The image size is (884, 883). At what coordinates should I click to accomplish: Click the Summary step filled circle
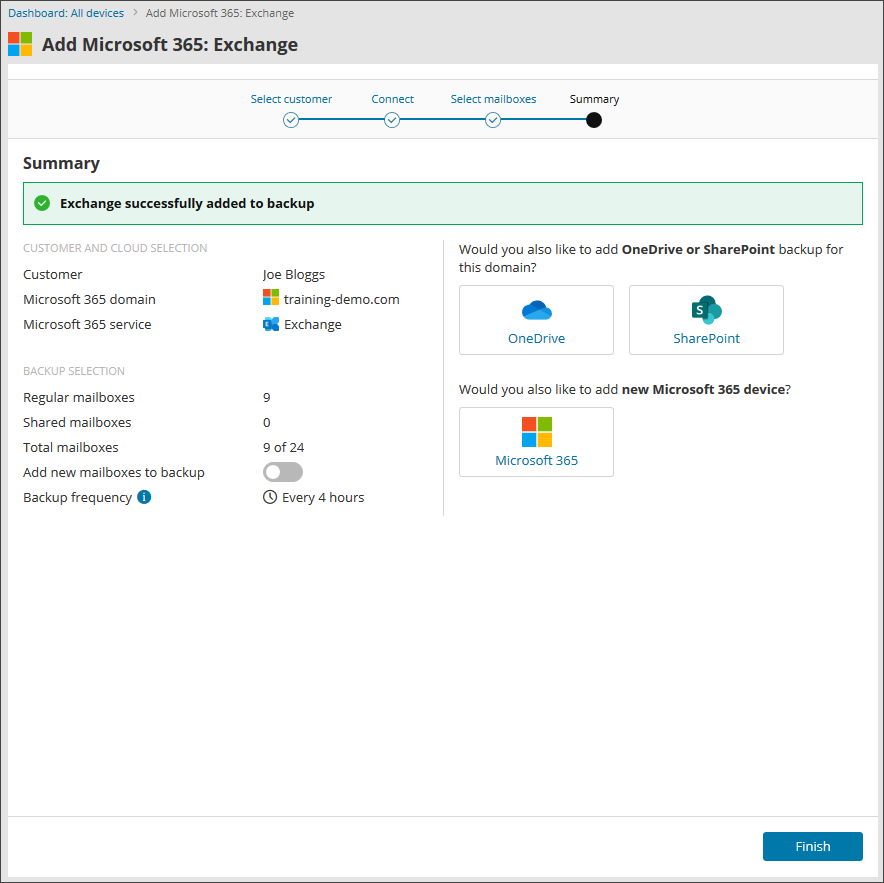[x=594, y=120]
